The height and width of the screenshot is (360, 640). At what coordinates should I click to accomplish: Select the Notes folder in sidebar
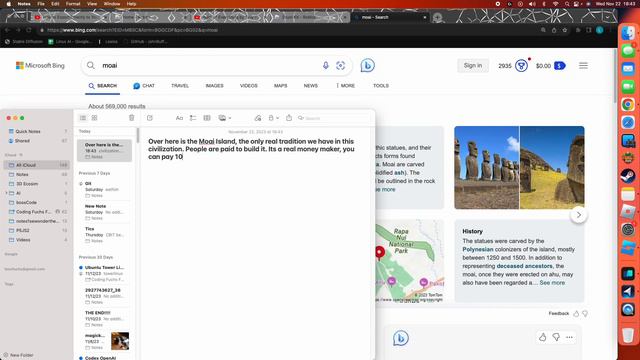(x=37, y=174)
